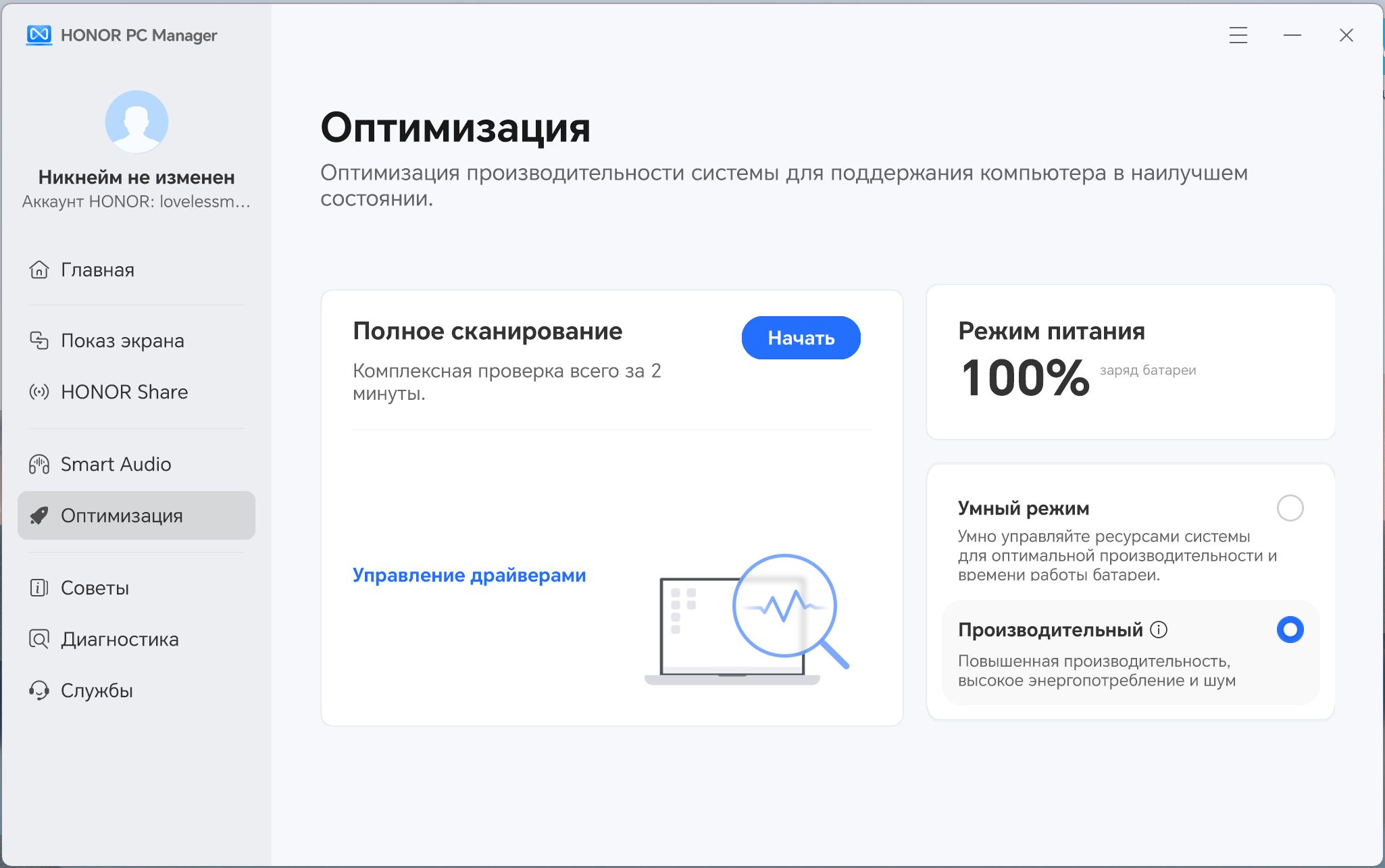Minimize the HONOR PC Manager window
Viewport: 1385px width, 868px height.
[x=1292, y=35]
